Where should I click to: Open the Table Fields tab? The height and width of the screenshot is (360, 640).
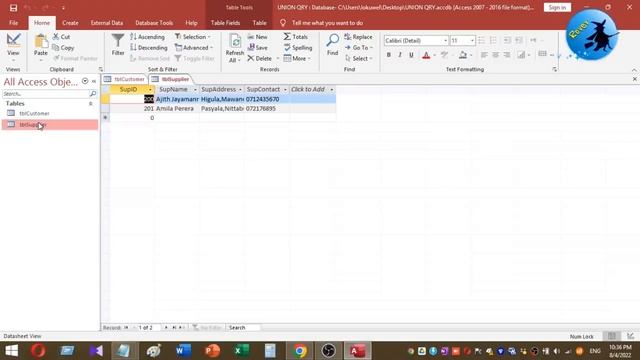pos(225,23)
